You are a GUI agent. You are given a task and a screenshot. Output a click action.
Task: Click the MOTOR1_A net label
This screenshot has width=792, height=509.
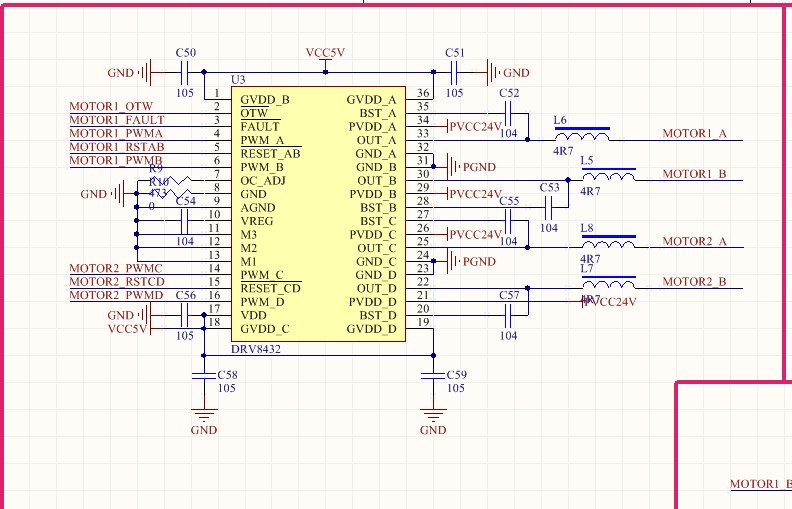pos(695,133)
